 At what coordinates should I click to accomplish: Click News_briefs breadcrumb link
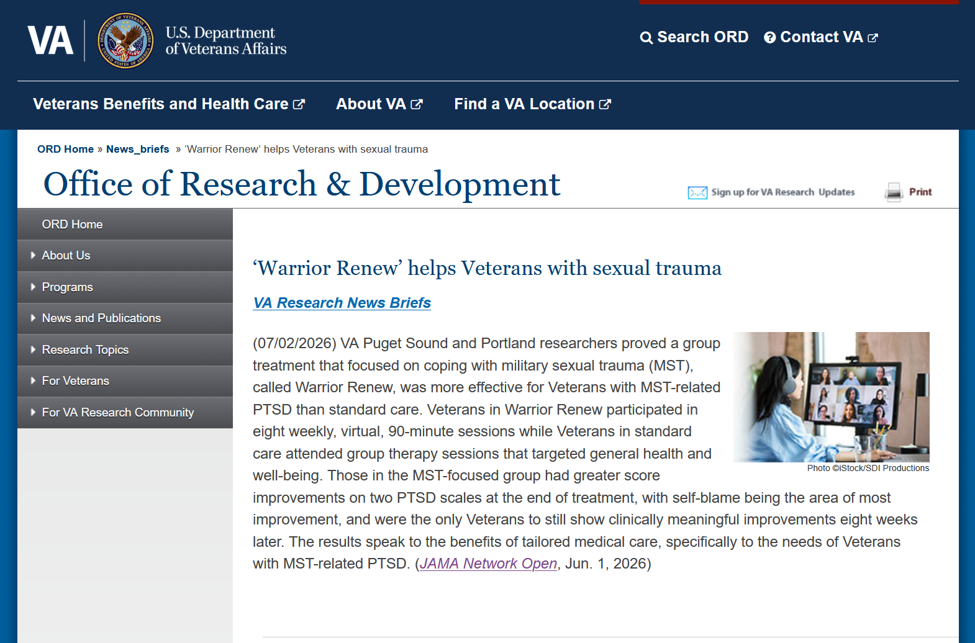coord(137,149)
